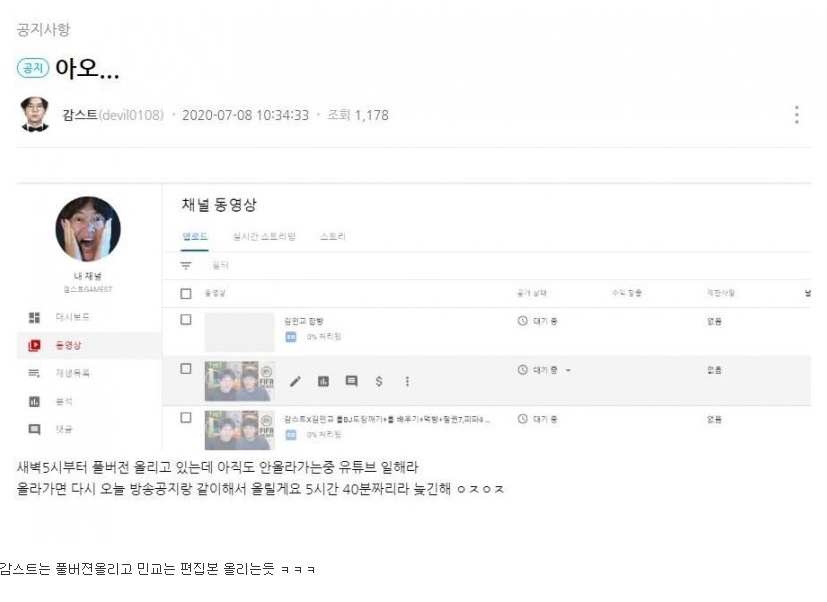Open 대시보드 dashboard in sidebar

click(x=72, y=317)
